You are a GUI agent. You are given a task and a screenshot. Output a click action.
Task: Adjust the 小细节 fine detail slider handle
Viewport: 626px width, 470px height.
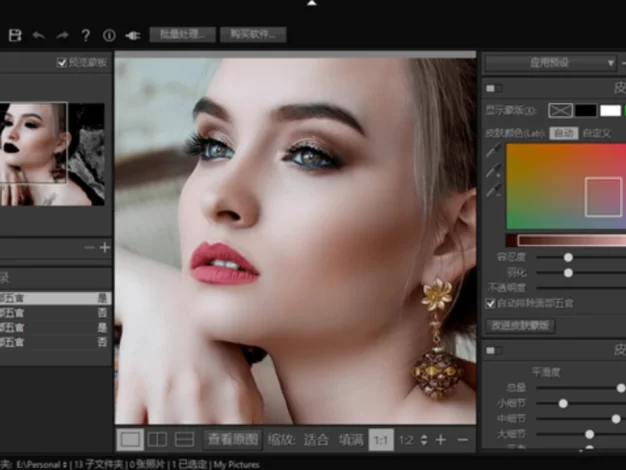[563, 403]
